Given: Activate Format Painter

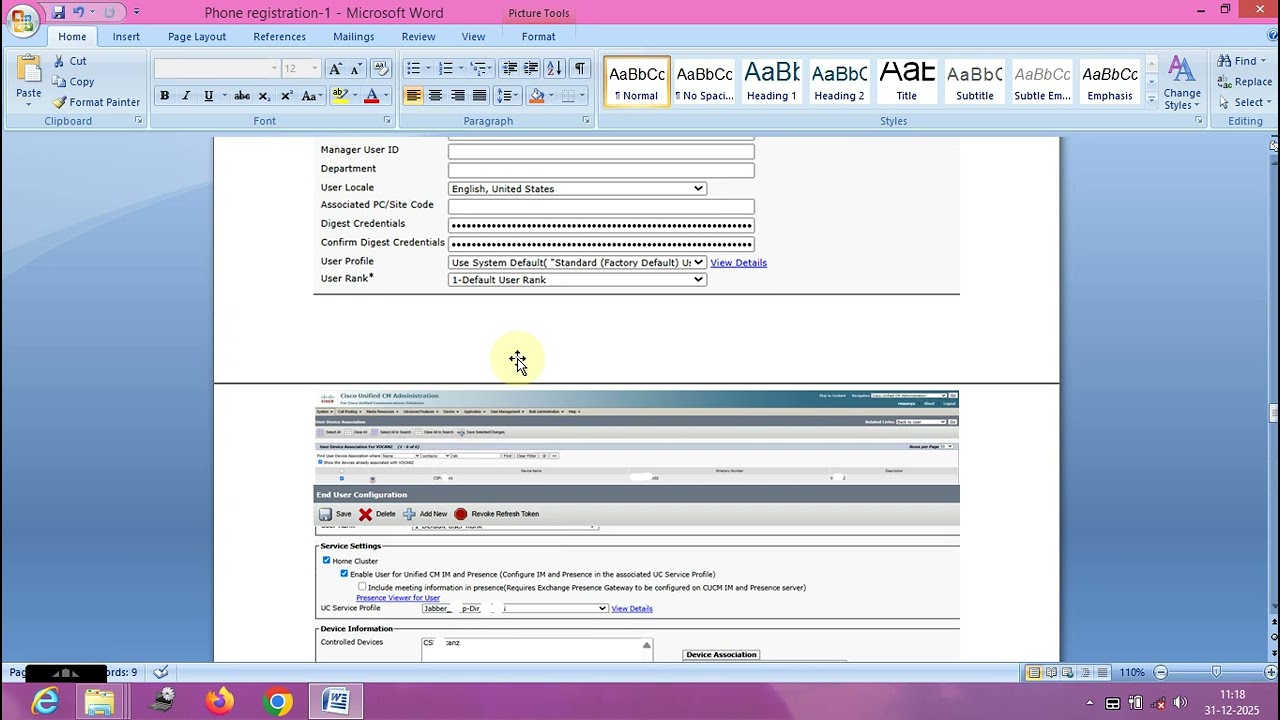Looking at the screenshot, I should point(96,102).
